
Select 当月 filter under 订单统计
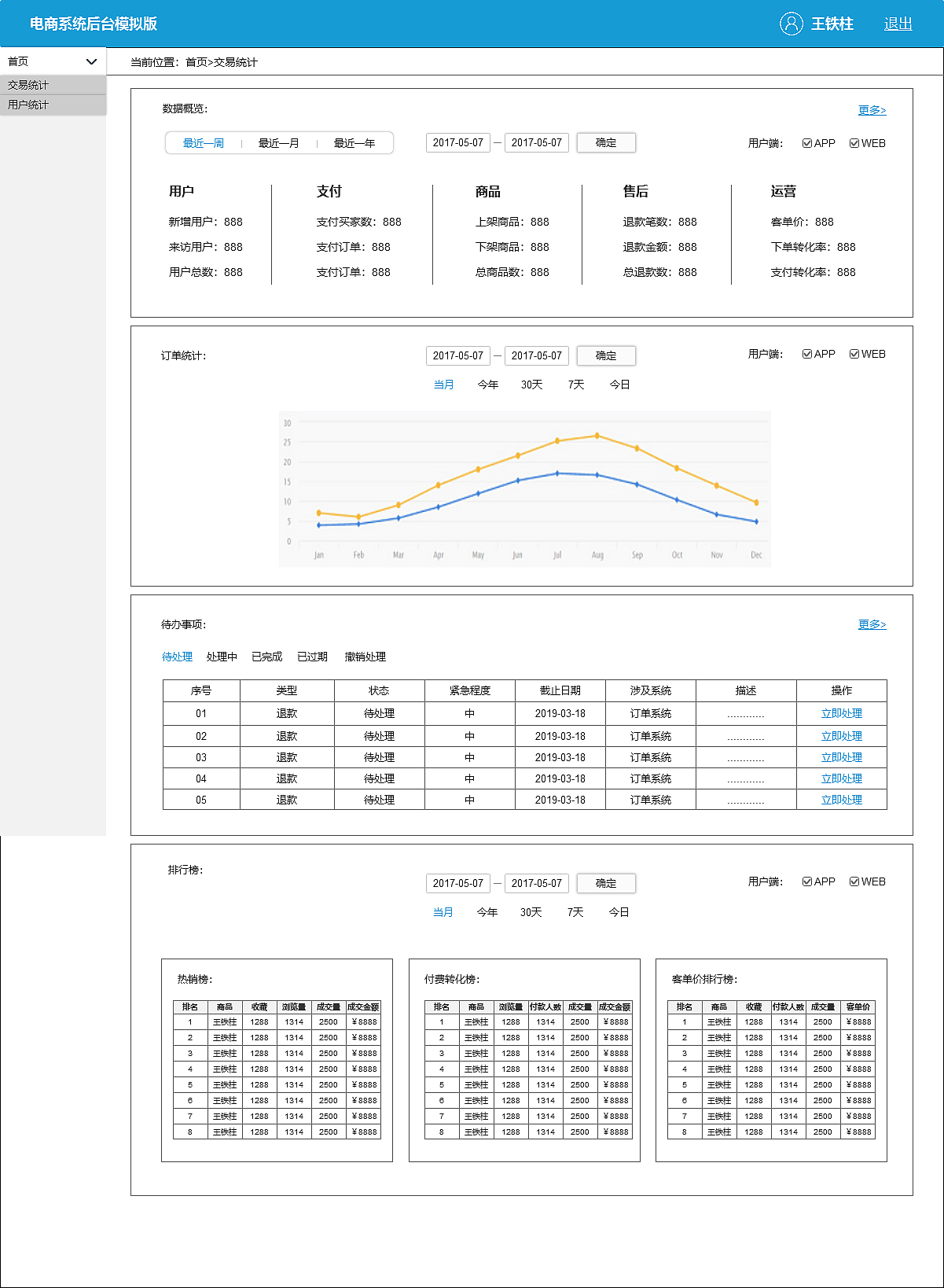(x=444, y=385)
